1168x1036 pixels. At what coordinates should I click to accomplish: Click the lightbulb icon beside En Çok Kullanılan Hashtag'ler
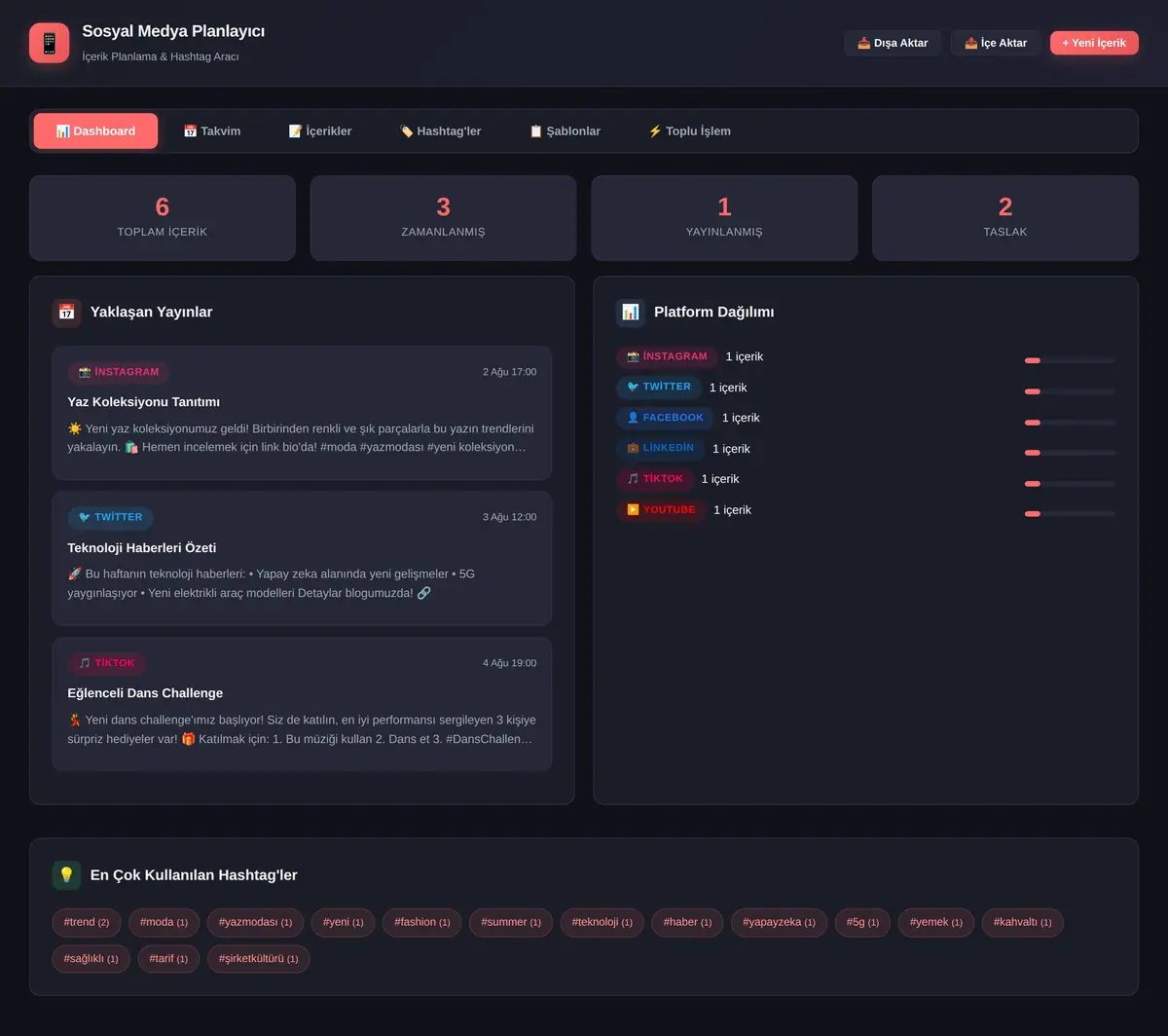[66, 875]
